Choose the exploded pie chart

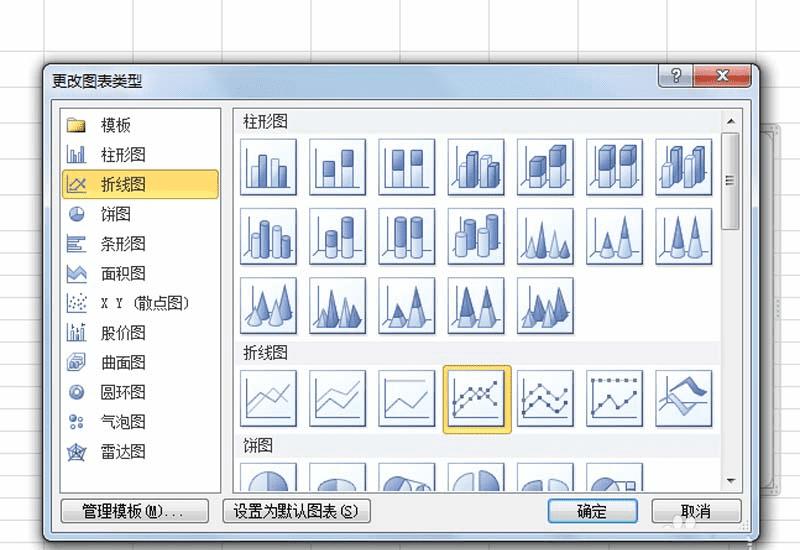click(x=476, y=477)
